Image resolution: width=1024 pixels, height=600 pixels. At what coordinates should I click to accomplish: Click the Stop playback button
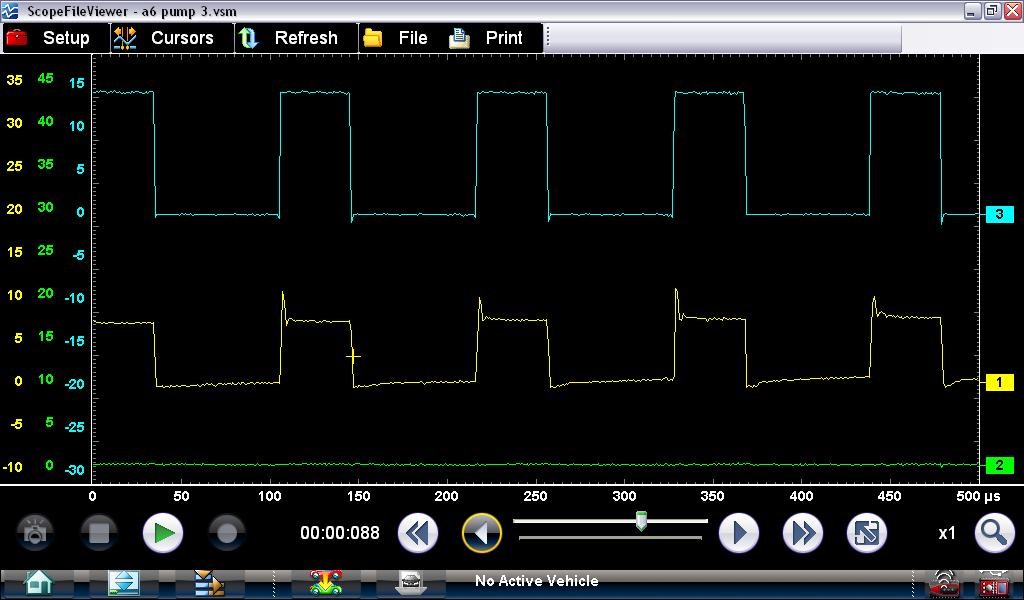99,533
